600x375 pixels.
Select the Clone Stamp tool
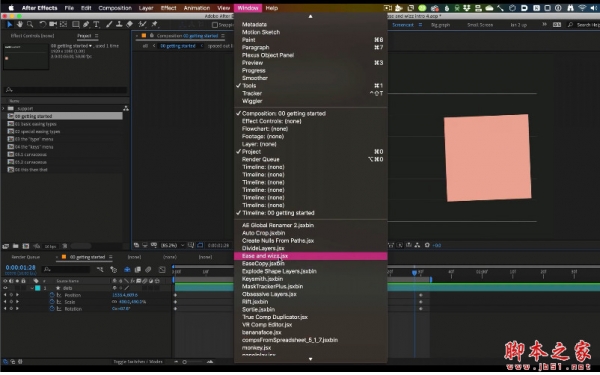[119, 24]
